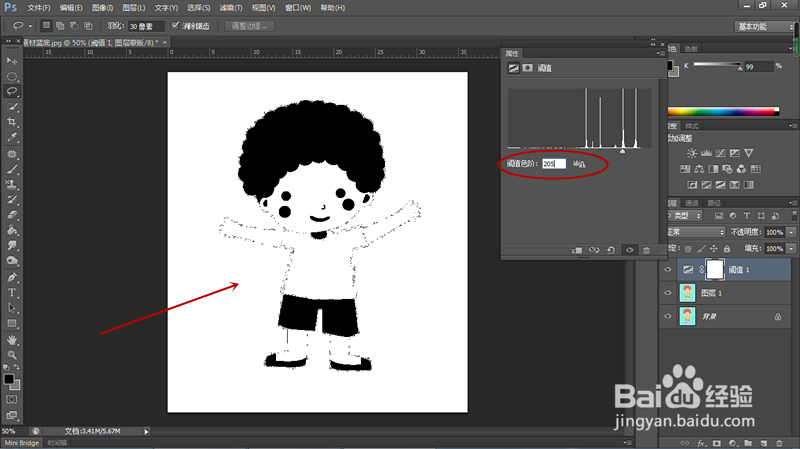Open the Properties panel flyout menu

[660, 54]
